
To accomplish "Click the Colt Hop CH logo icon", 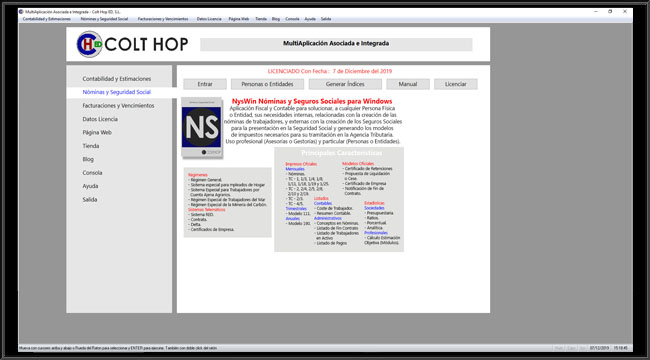I will (x=90, y=44).
